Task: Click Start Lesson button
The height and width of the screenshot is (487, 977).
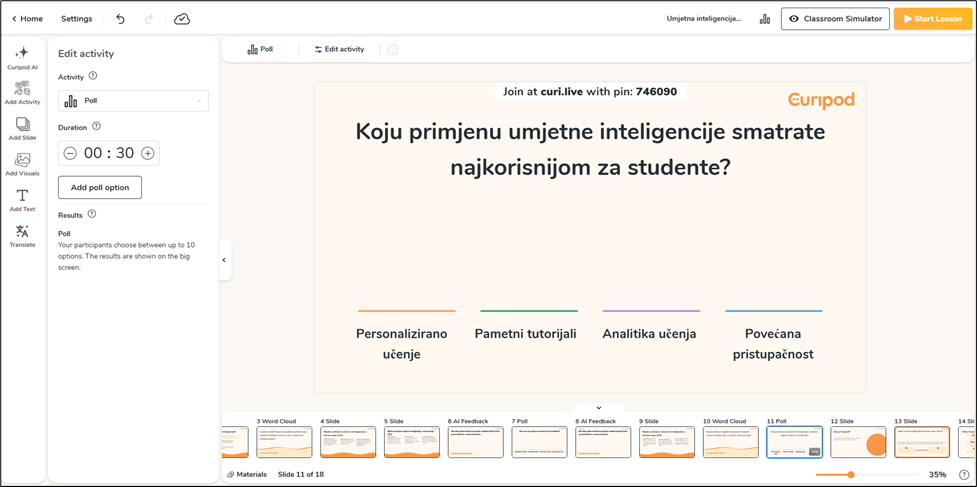Action: 933,19
